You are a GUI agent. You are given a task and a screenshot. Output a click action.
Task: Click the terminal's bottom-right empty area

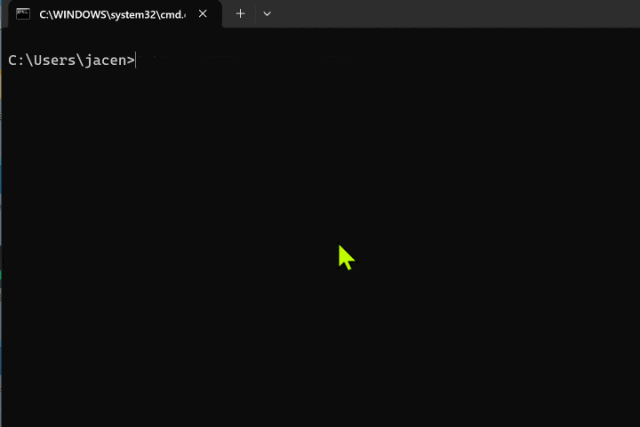600,400
